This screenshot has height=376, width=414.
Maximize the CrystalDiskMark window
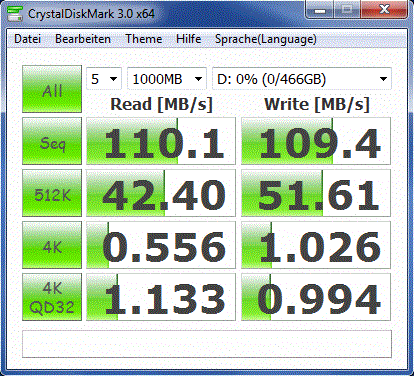347,9
